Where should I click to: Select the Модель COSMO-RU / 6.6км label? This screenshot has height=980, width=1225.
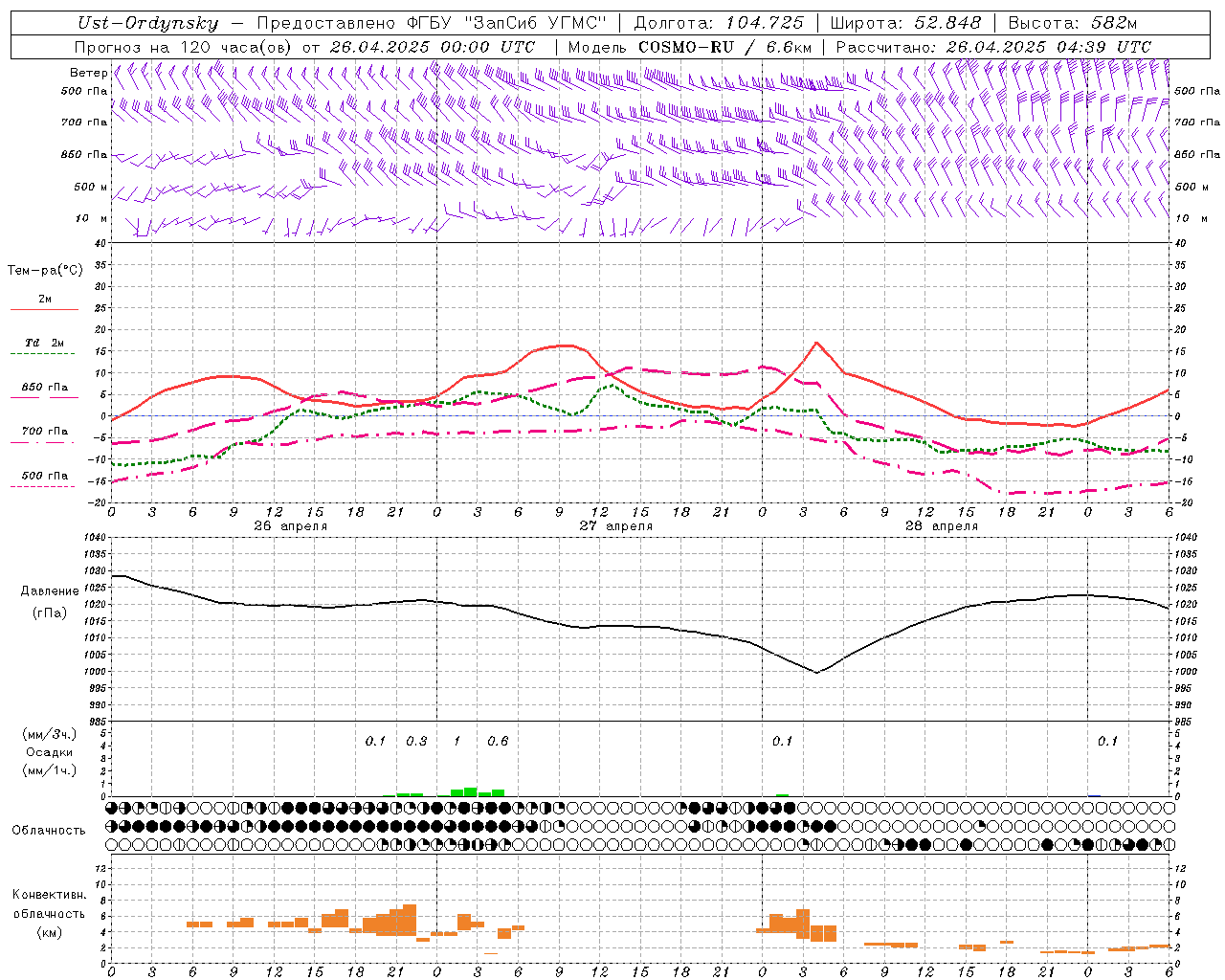[x=689, y=47]
